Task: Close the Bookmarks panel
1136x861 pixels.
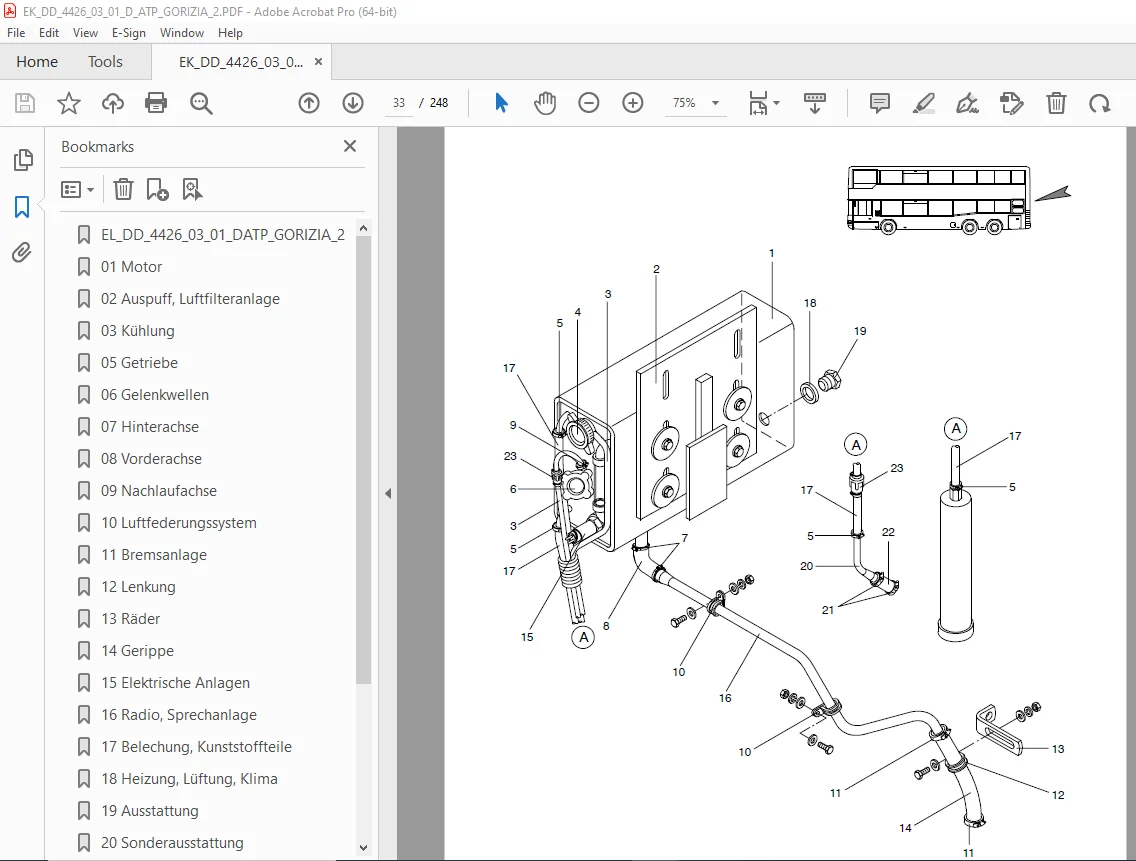Action: pos(350,146)
